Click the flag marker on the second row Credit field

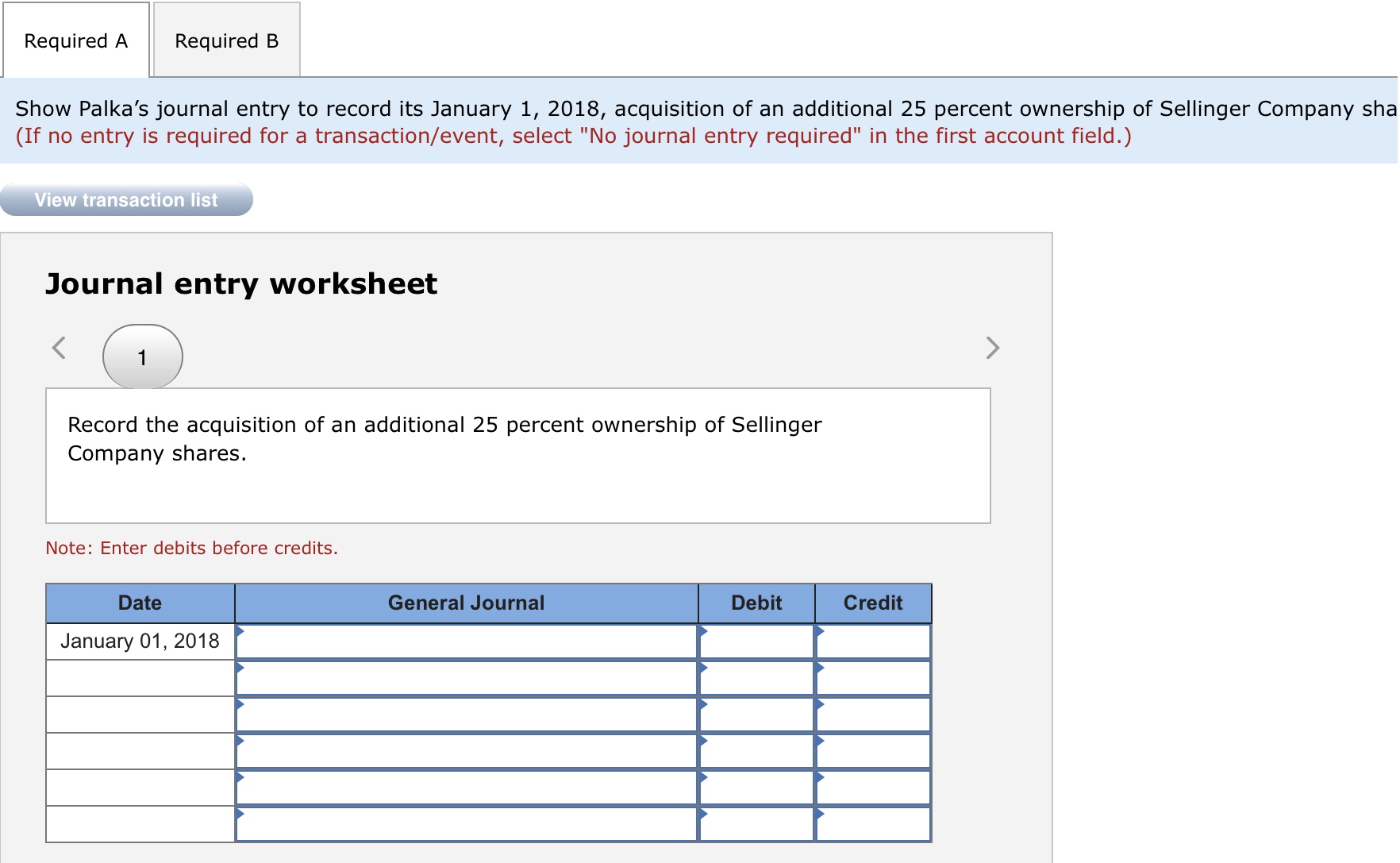[820, 669]
